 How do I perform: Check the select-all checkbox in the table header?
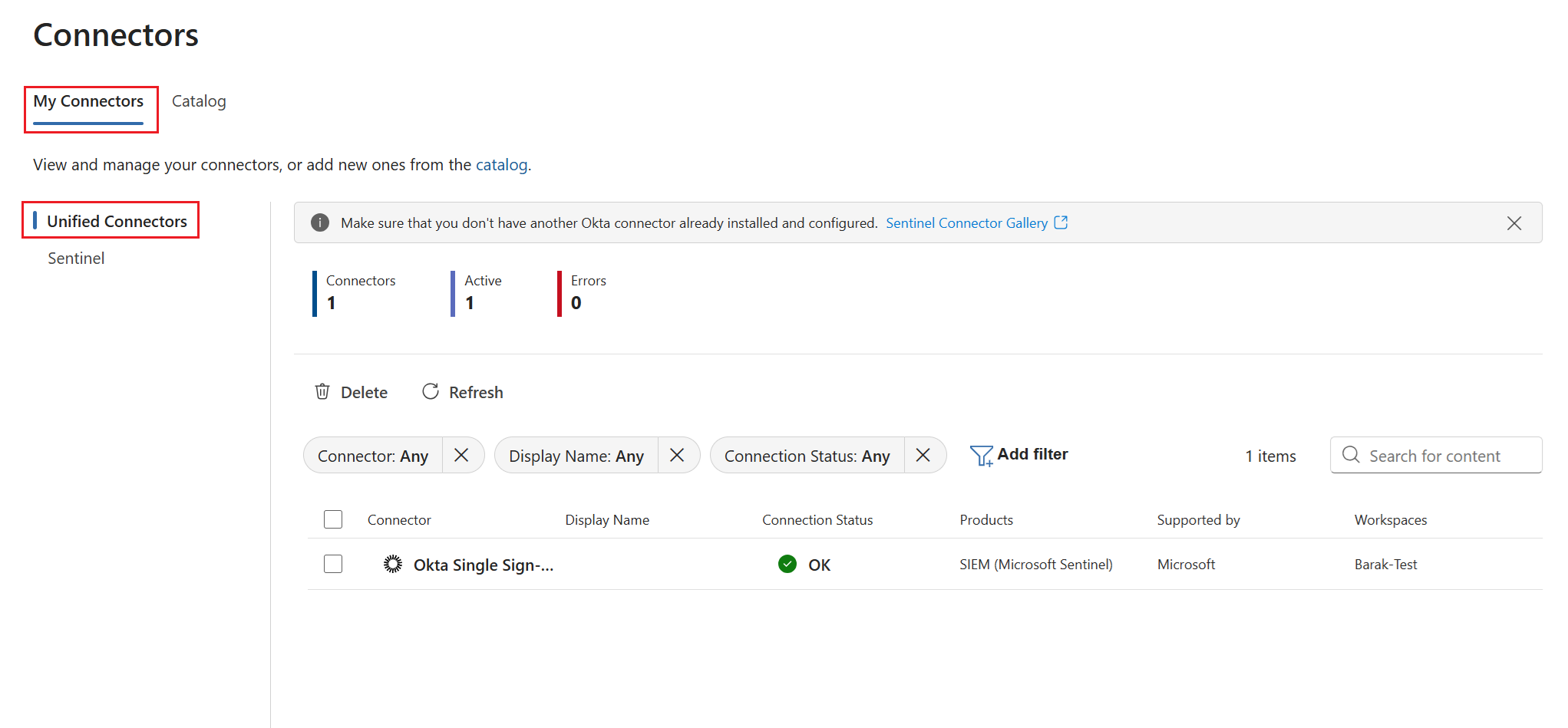[x=333, y=519]
